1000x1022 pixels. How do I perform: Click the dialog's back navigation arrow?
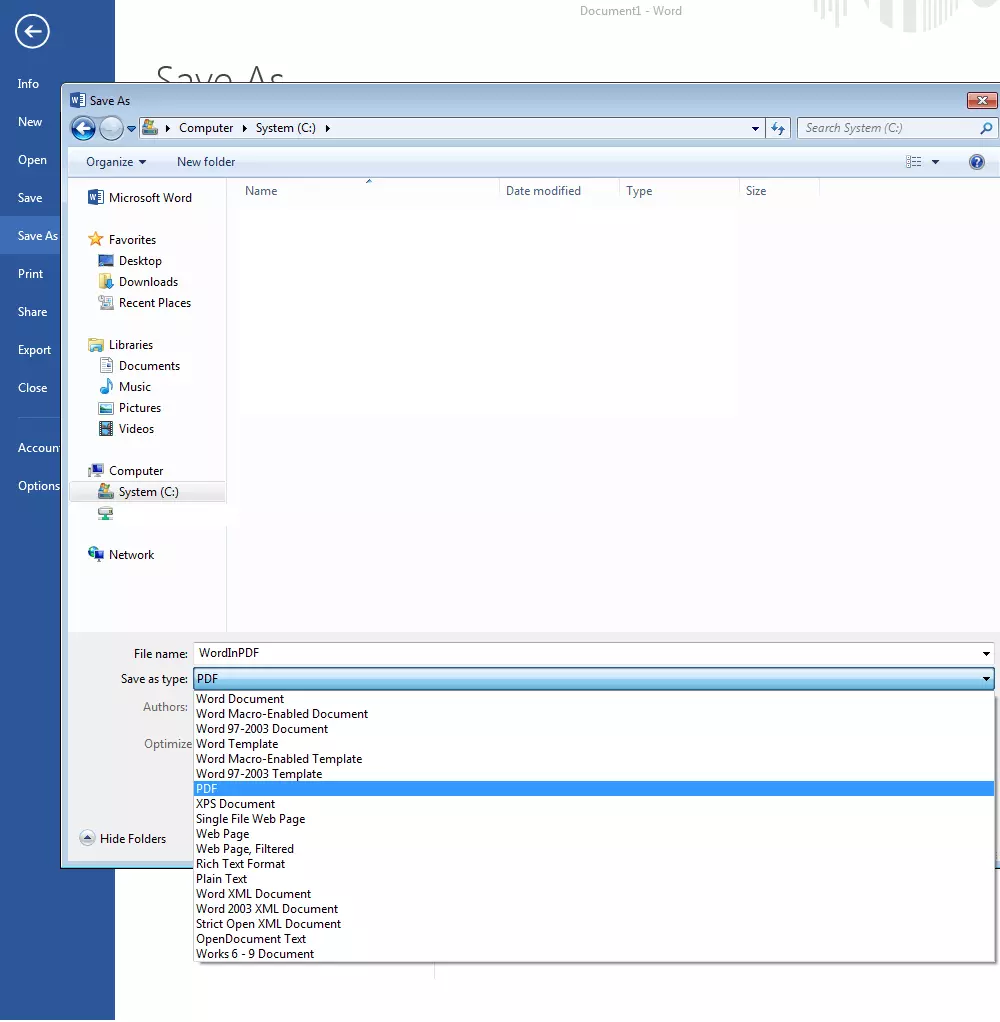83,128
